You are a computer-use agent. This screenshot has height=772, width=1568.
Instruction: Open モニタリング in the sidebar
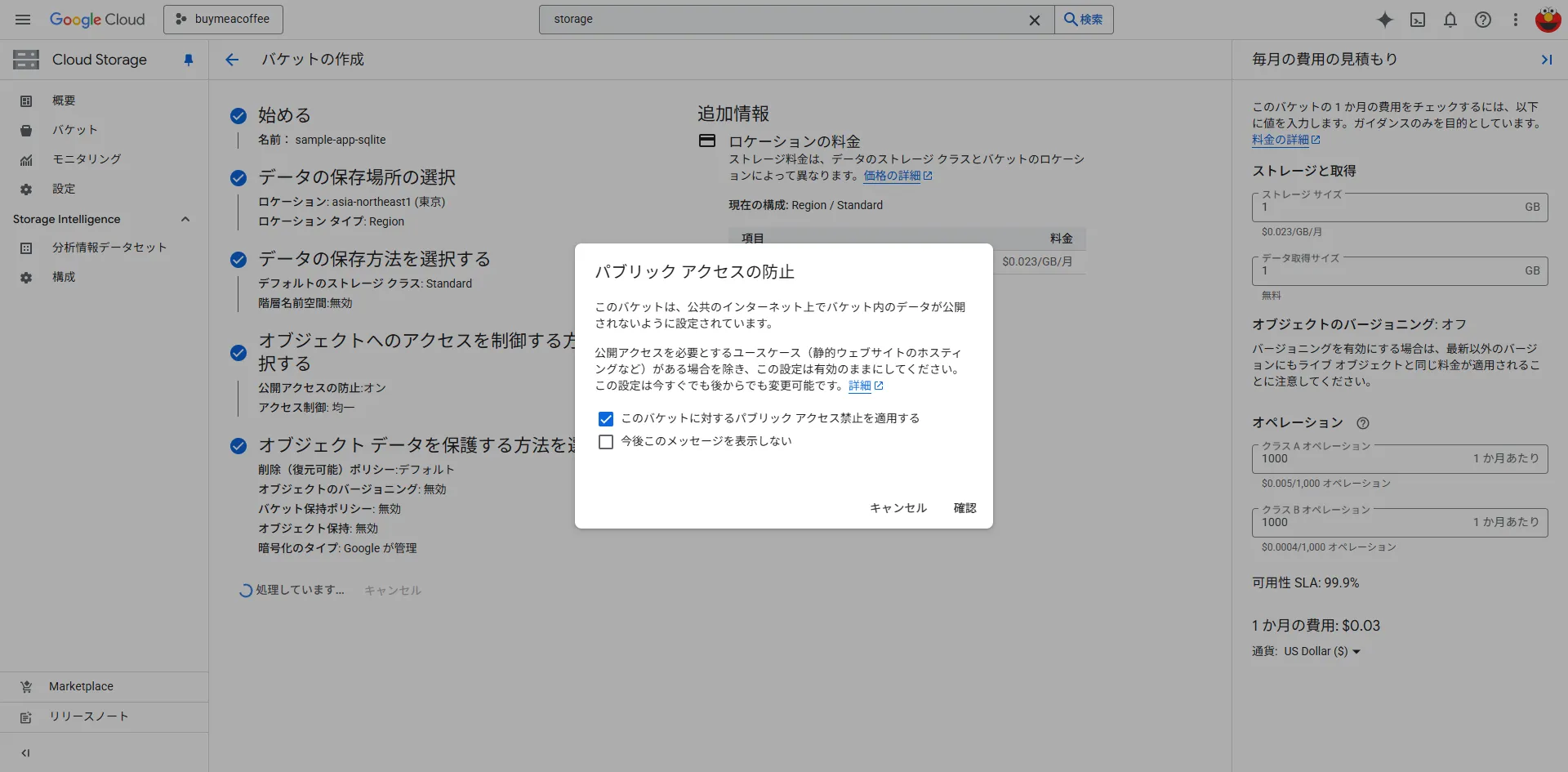pos(104,159)
